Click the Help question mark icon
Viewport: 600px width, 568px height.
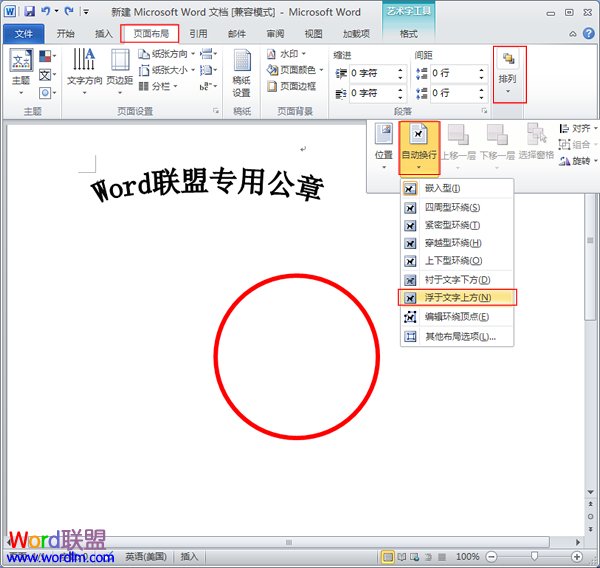coord(589,34)
